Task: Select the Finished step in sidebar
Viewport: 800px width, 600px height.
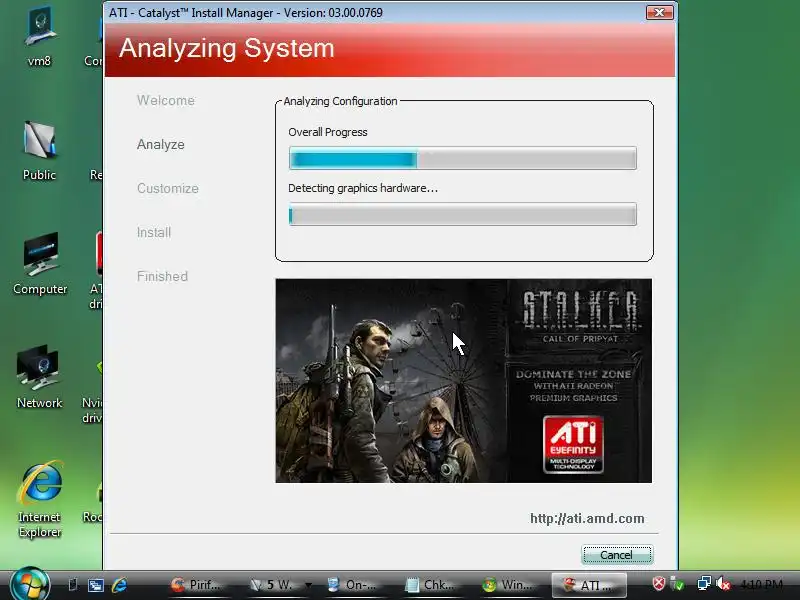Action: (162, 277)
